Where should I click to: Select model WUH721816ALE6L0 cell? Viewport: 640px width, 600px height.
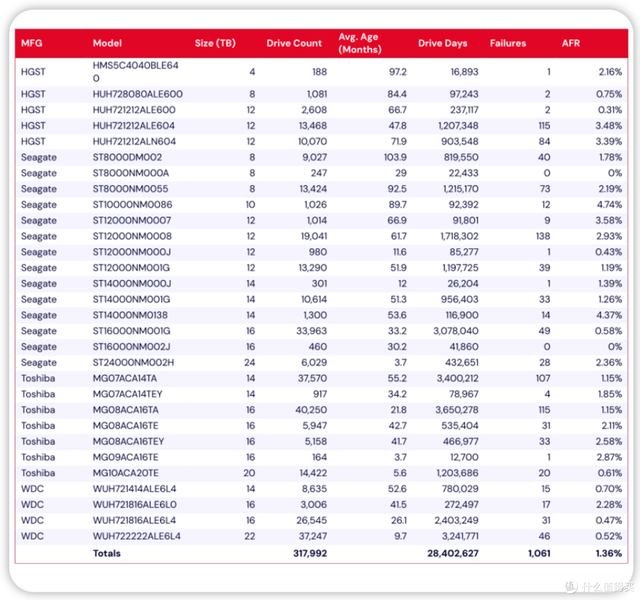click(x=135, y=505)
